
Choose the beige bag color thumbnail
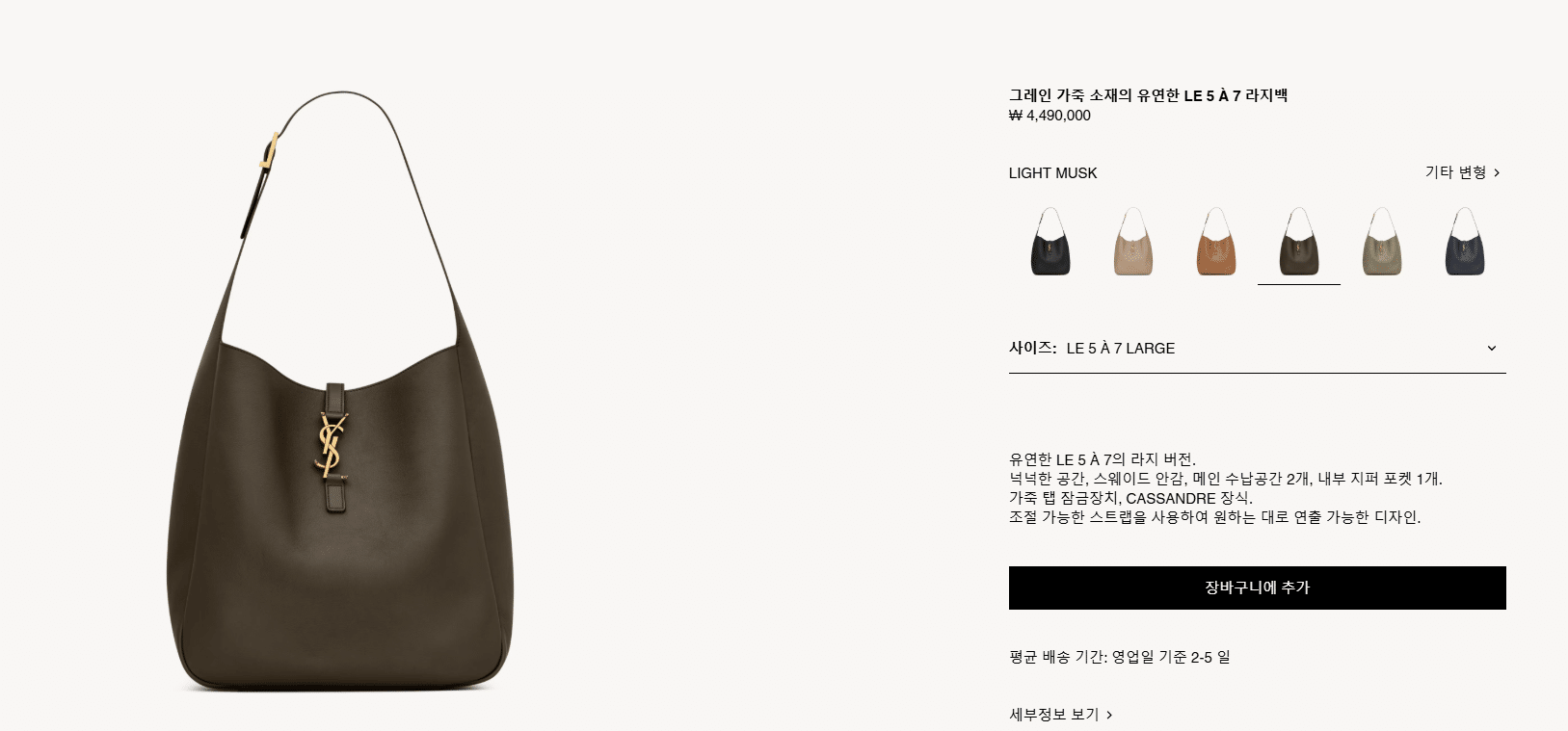[1133, 242]
